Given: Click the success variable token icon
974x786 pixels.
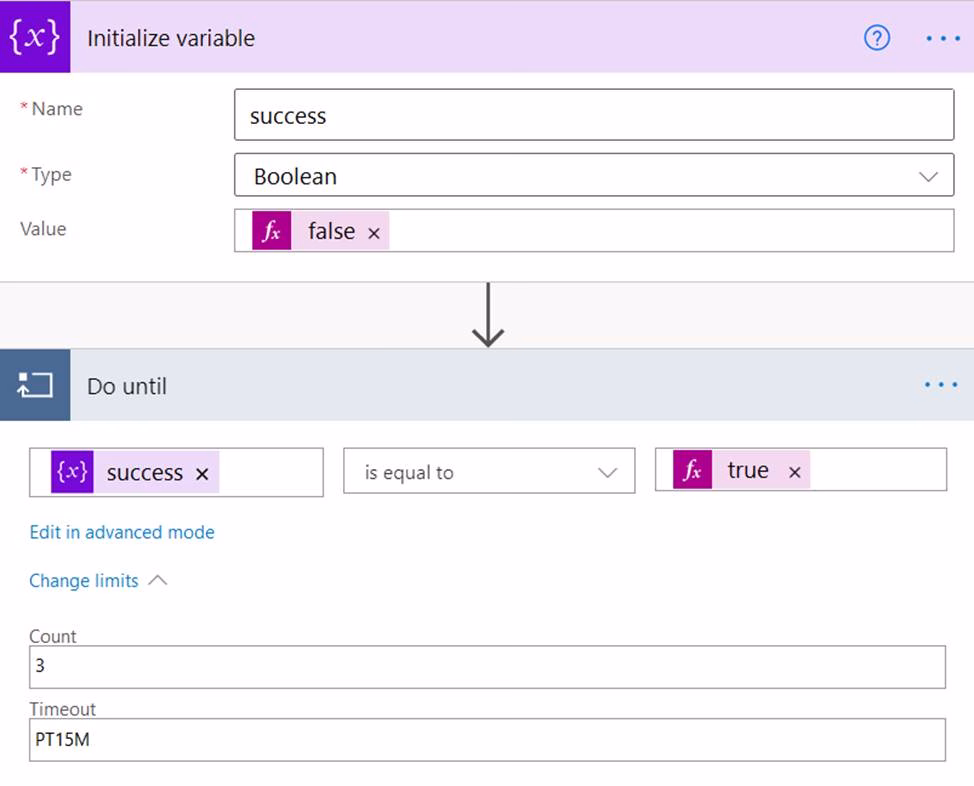Looking at the screenshot, I should point(72,472).
